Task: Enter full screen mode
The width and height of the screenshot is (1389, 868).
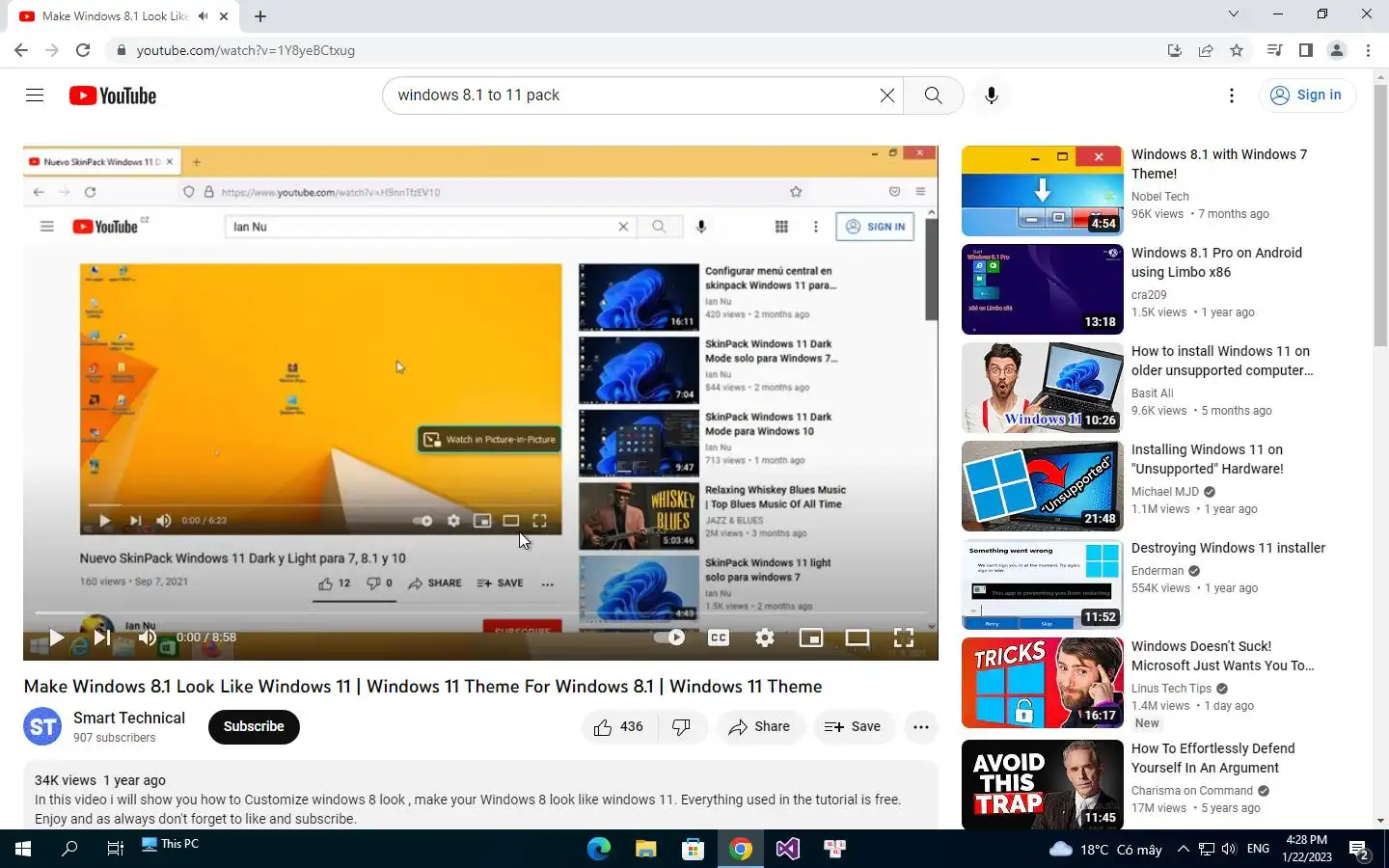Action: pos(904,637)
